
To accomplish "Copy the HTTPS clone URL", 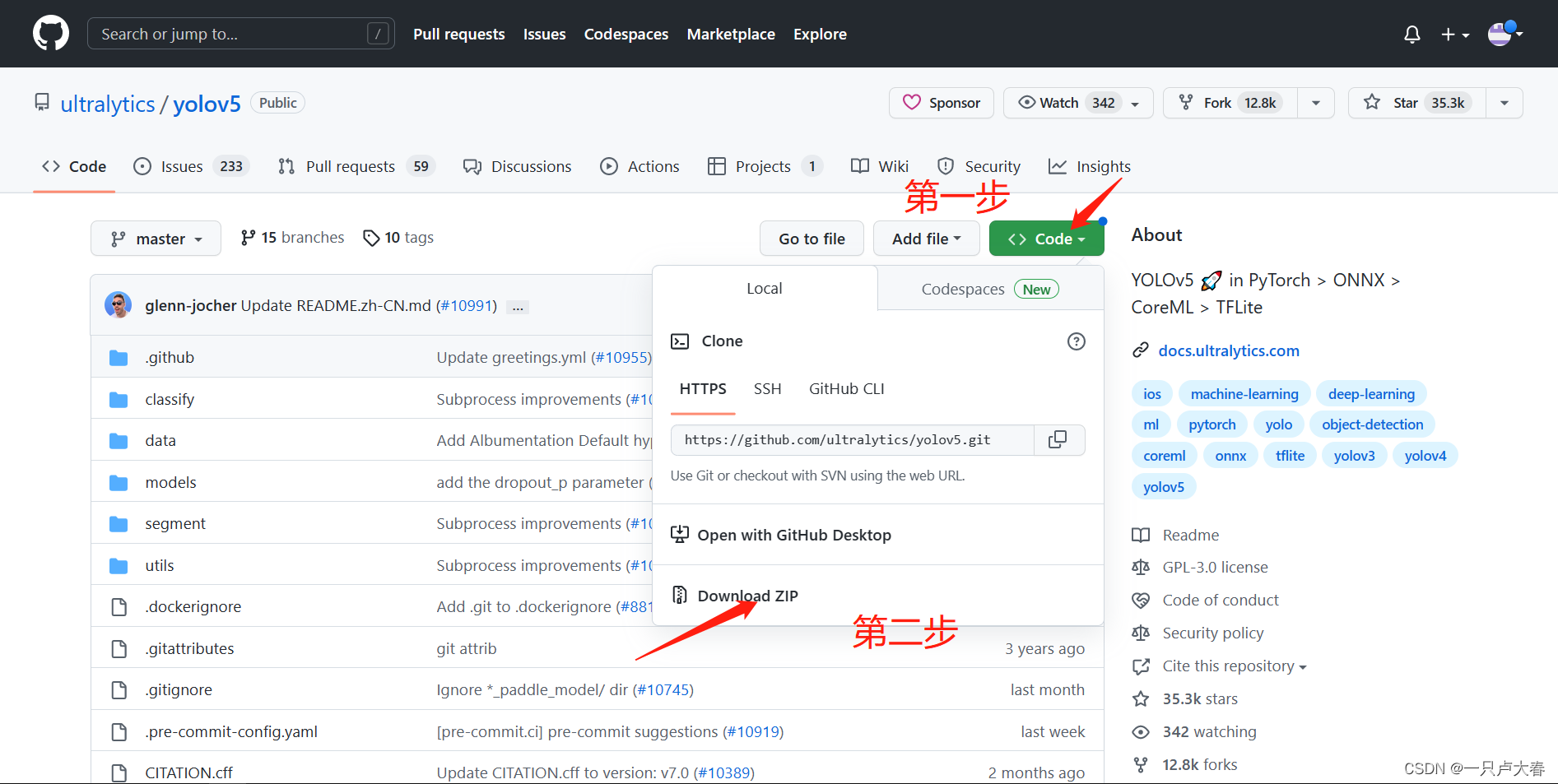I will coord(1058,439).
